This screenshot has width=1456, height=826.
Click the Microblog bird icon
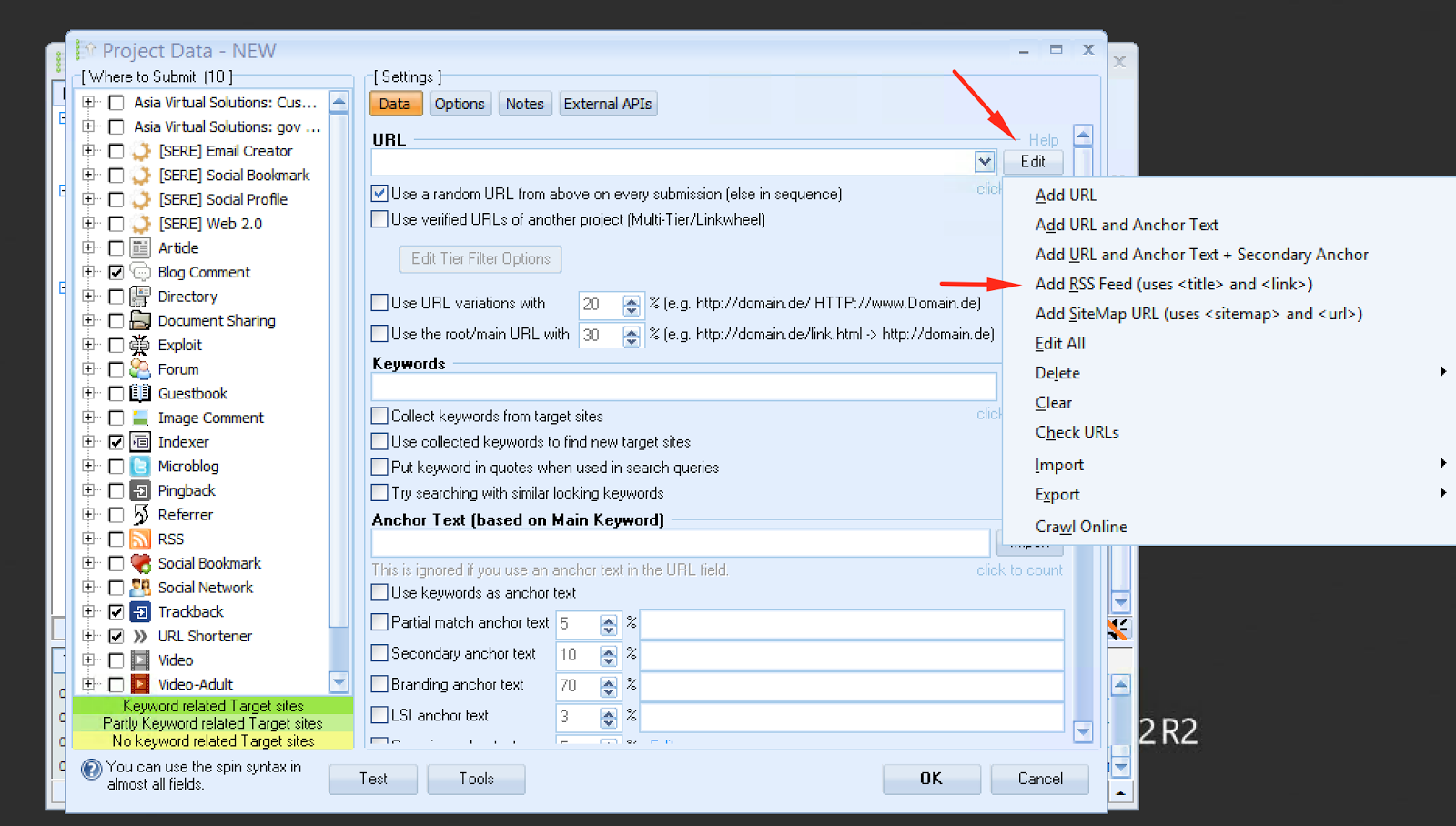coord(140,466)
